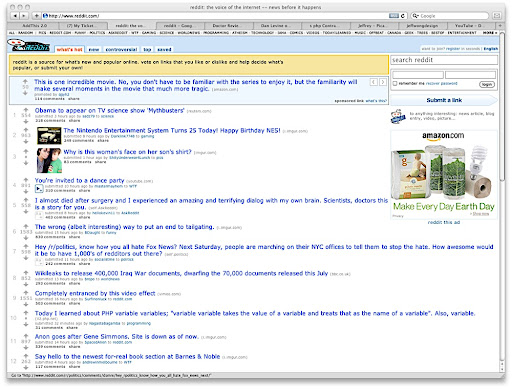Downvote the dance party post
The image size is (512, 389).
click(26, 191)
